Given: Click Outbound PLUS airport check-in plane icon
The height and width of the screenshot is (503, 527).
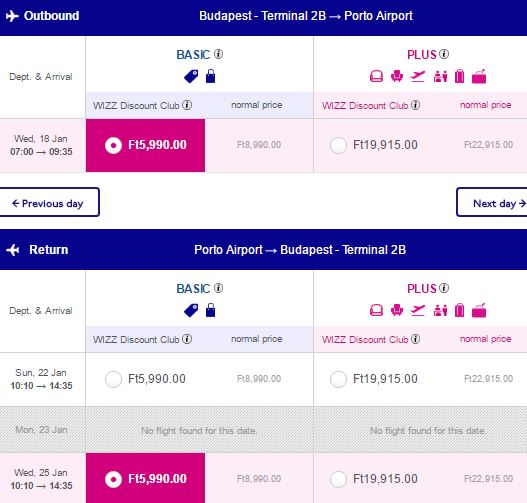Looking at the screenshot, I should [418, 76].
